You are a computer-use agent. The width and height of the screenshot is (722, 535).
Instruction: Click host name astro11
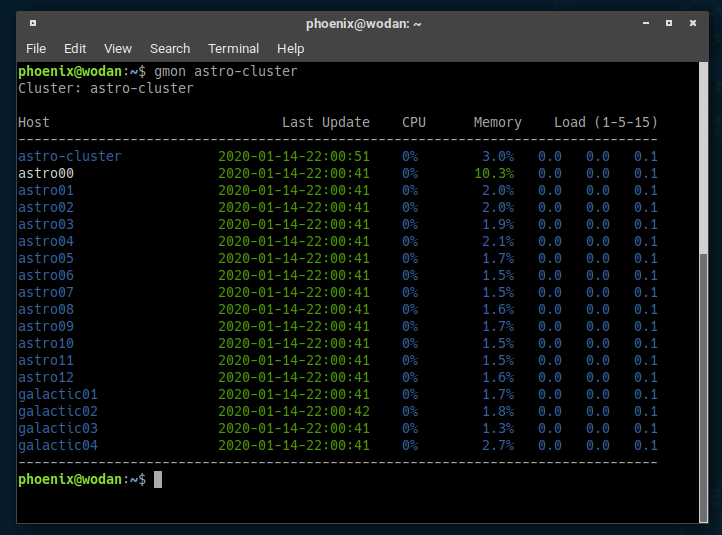46,361
